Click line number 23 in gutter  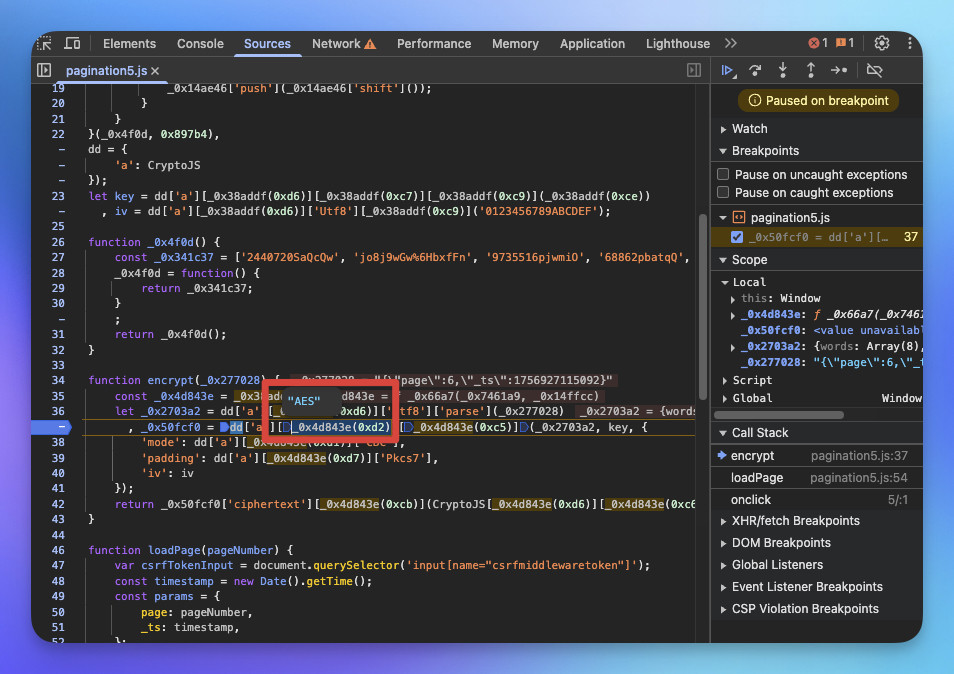click(x=58, y=196)
